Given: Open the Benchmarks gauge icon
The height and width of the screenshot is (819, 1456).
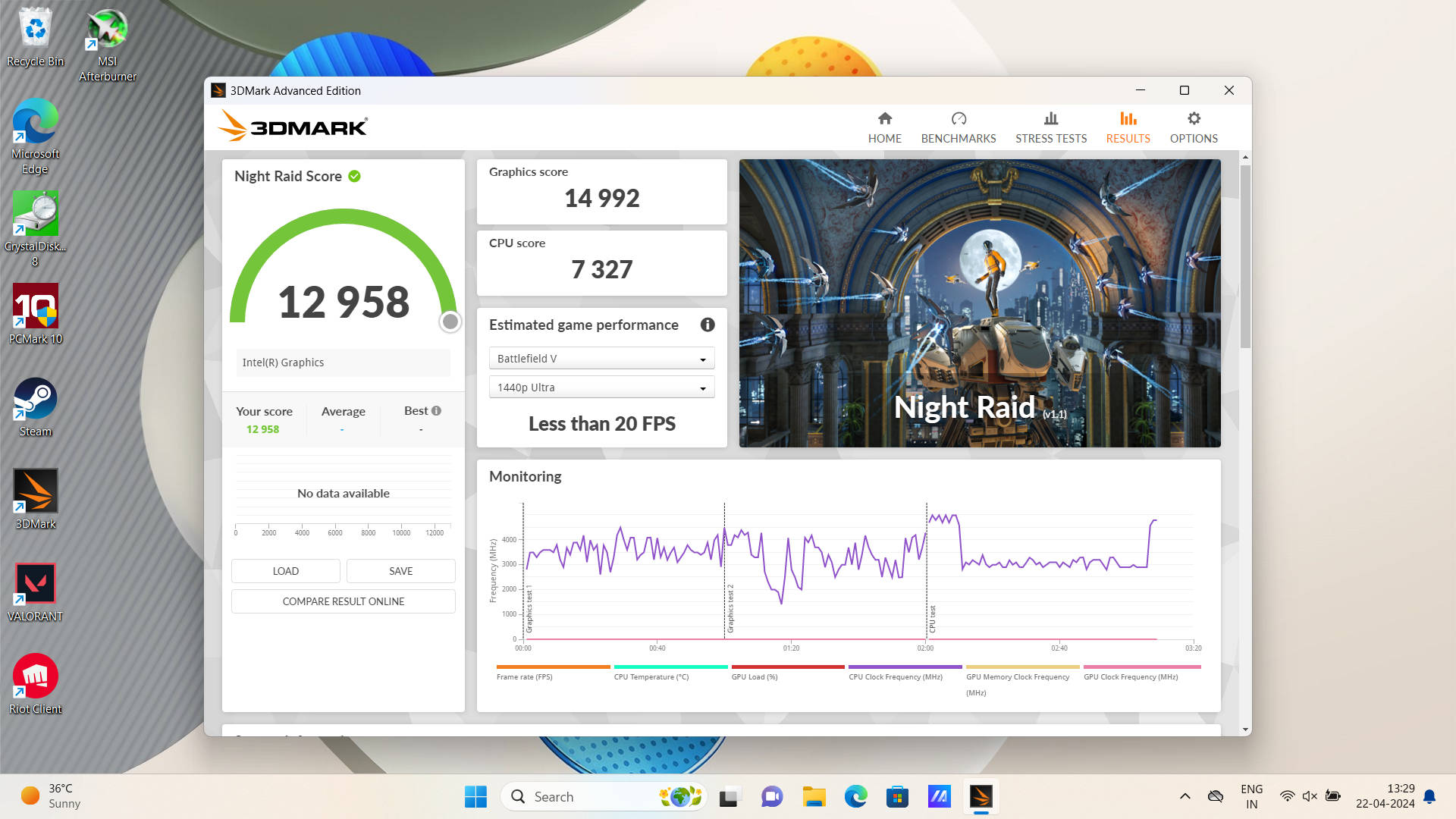Looking at the screenshot, I should coord(959,119).
